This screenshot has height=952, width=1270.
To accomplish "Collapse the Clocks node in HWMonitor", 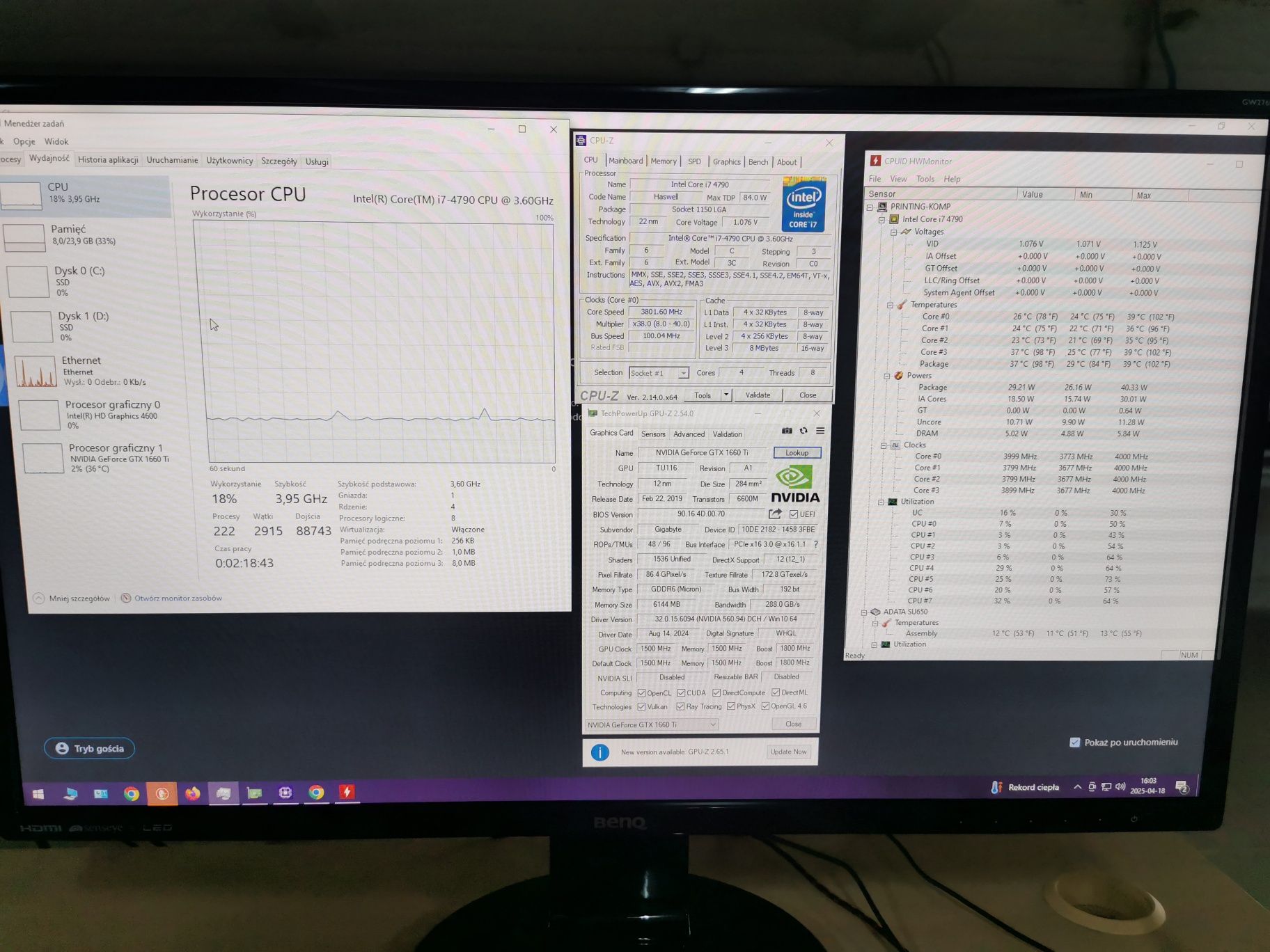I will pyautogui.click(x=884, y=445).
